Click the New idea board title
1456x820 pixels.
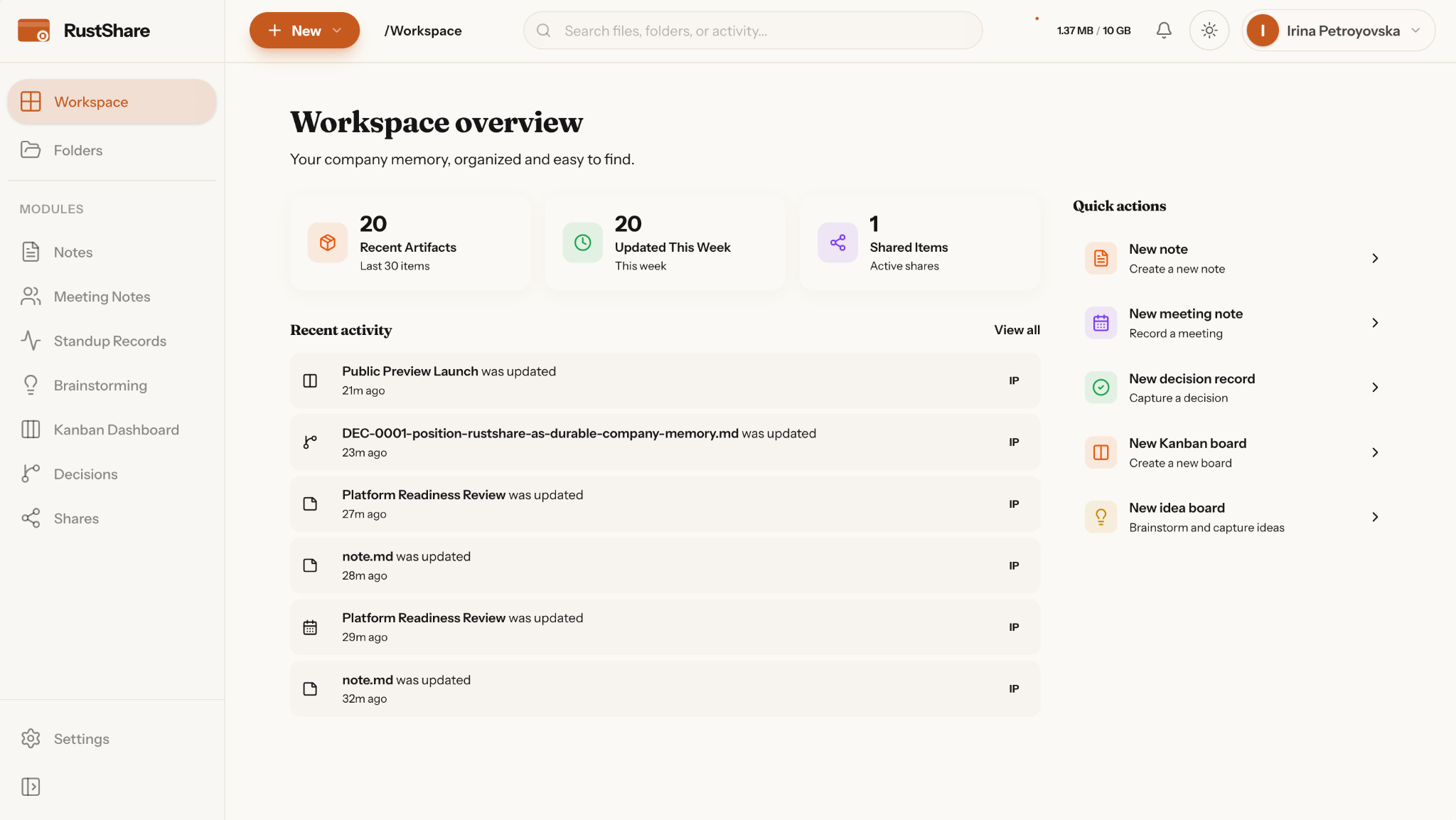1177,508
